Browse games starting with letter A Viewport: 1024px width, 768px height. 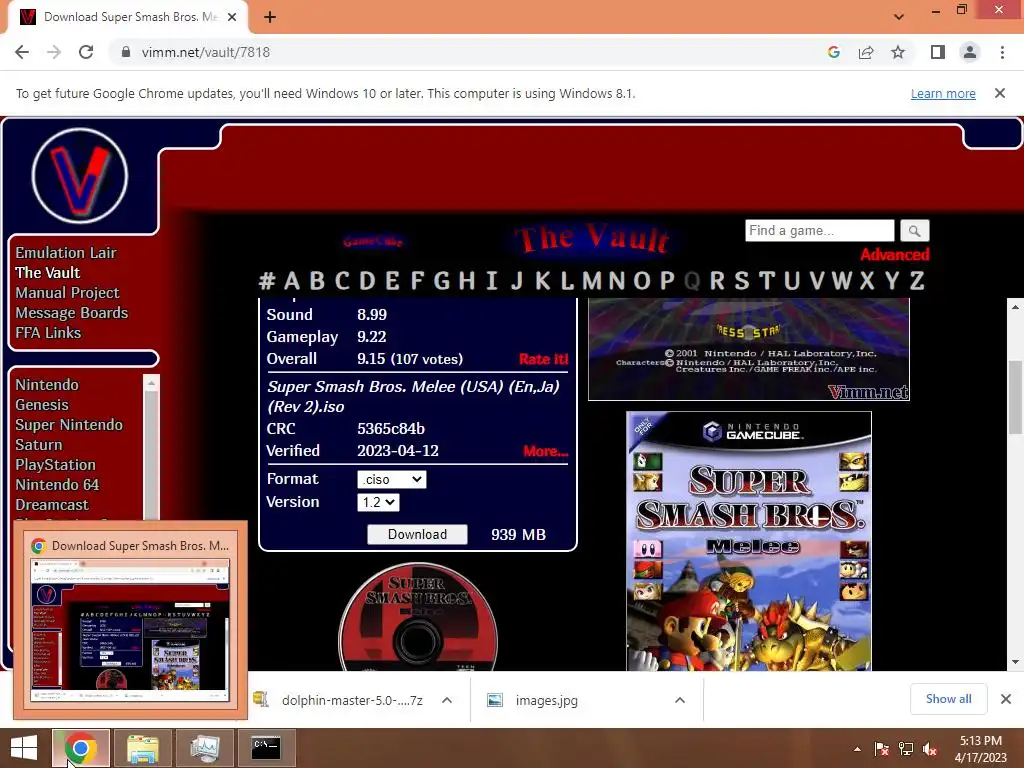[x=292, y=281]
